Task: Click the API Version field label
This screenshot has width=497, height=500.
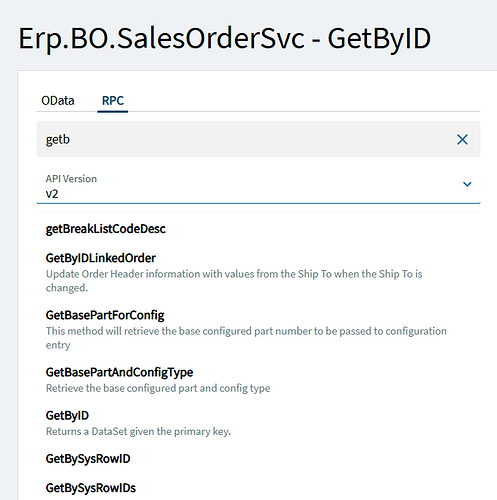Action: tap(71, 179)
